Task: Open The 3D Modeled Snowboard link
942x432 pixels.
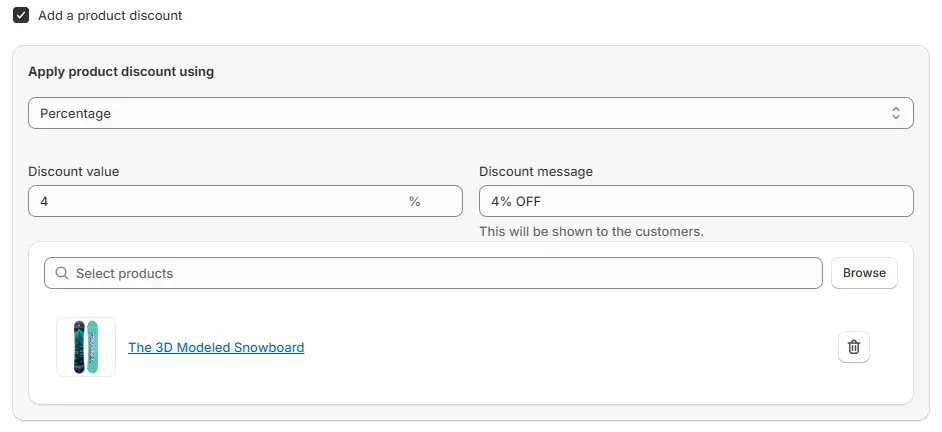Action: click(216, 347)
